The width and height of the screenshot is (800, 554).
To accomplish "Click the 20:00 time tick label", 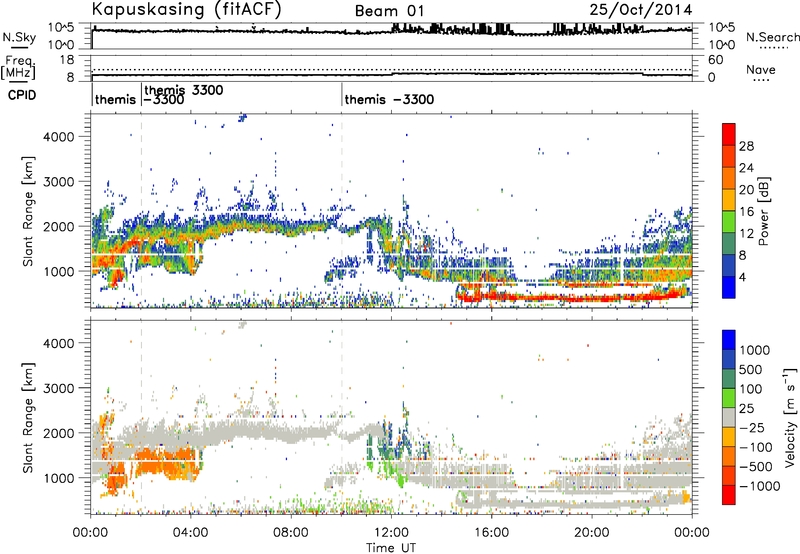I will click(x=592, y=533).
